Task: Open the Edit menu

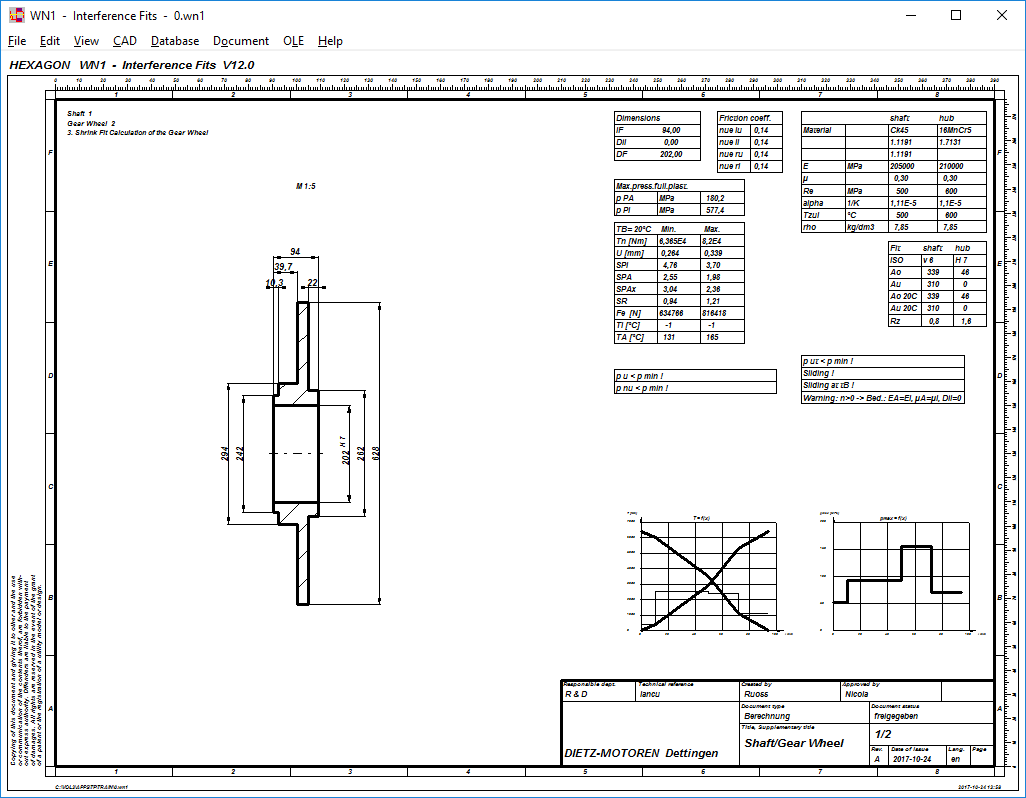Action: click(50, 41)
